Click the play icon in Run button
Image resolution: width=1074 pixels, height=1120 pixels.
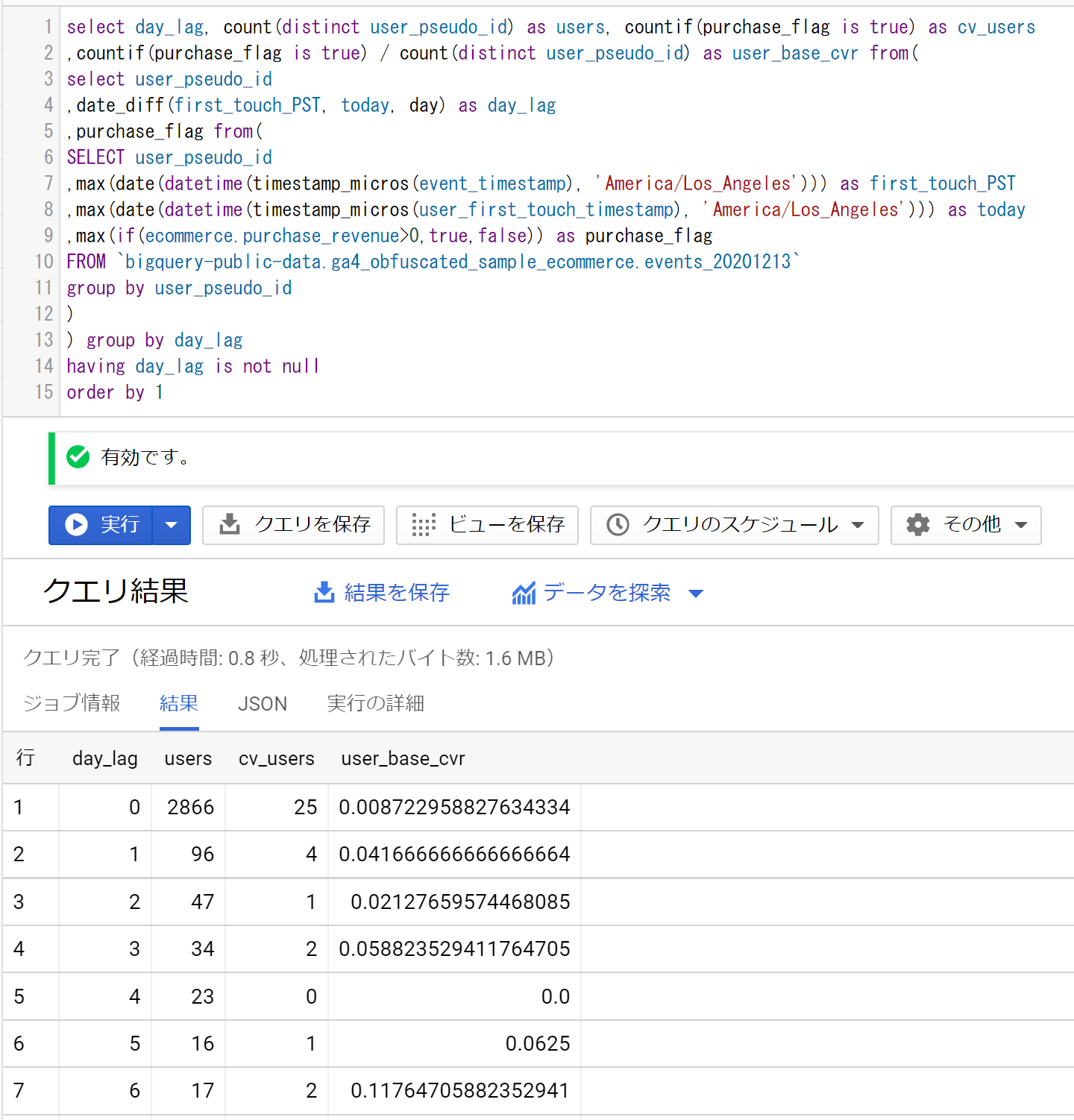(76, 525)
